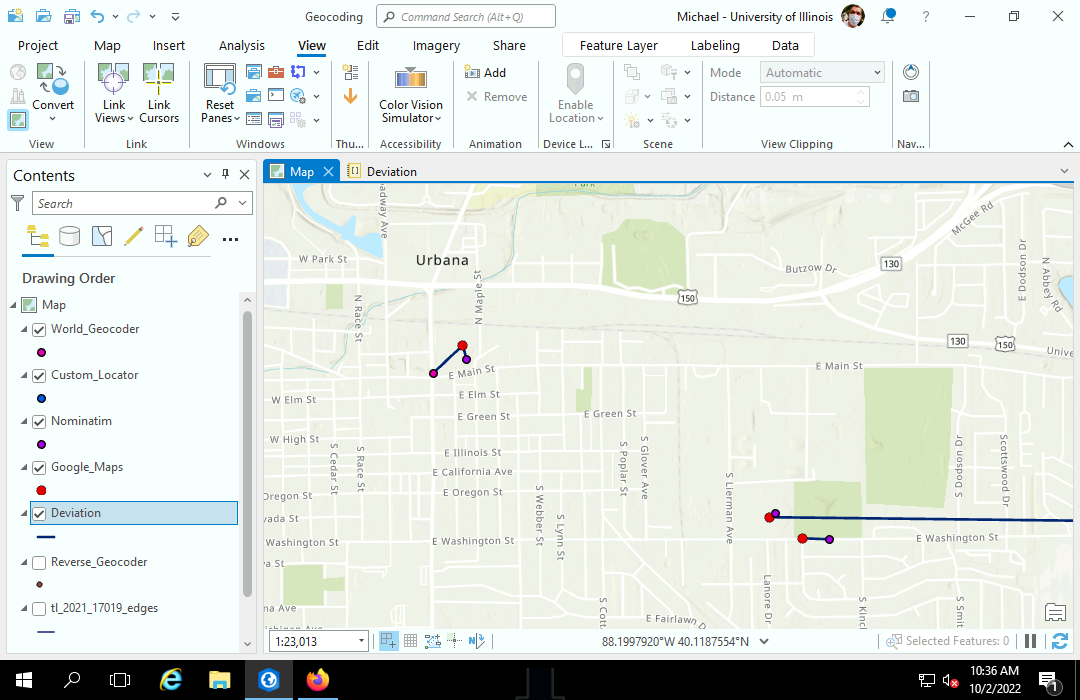Refresh the map view
Screen dimensions: 1080x700
click(1060, 641)
